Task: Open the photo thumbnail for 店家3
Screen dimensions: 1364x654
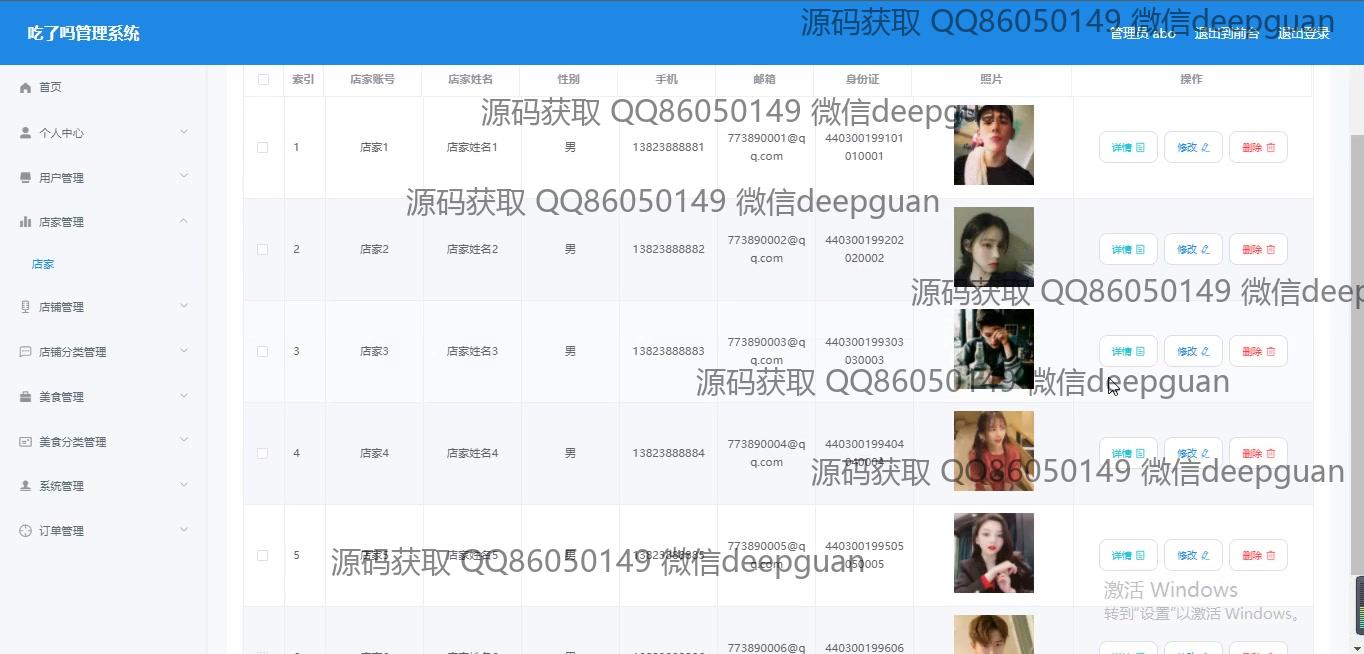Action: 994,349
